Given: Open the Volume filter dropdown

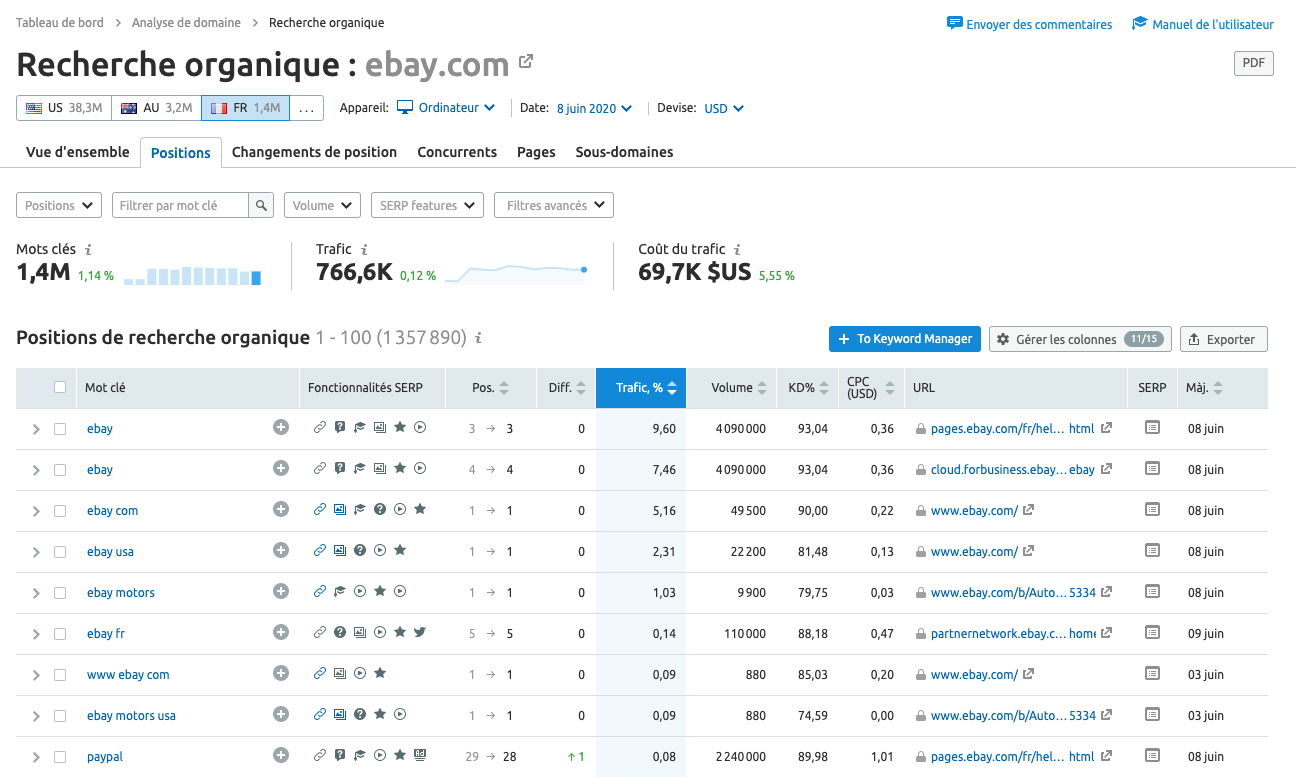Looking at the screenshot, I should 322,205.
